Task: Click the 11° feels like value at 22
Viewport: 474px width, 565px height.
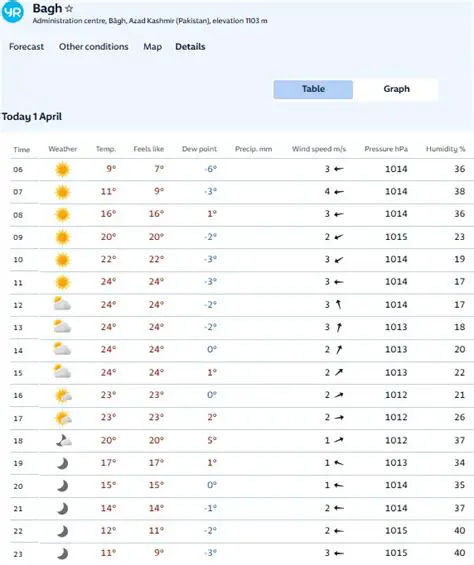Action: point(156,530)
